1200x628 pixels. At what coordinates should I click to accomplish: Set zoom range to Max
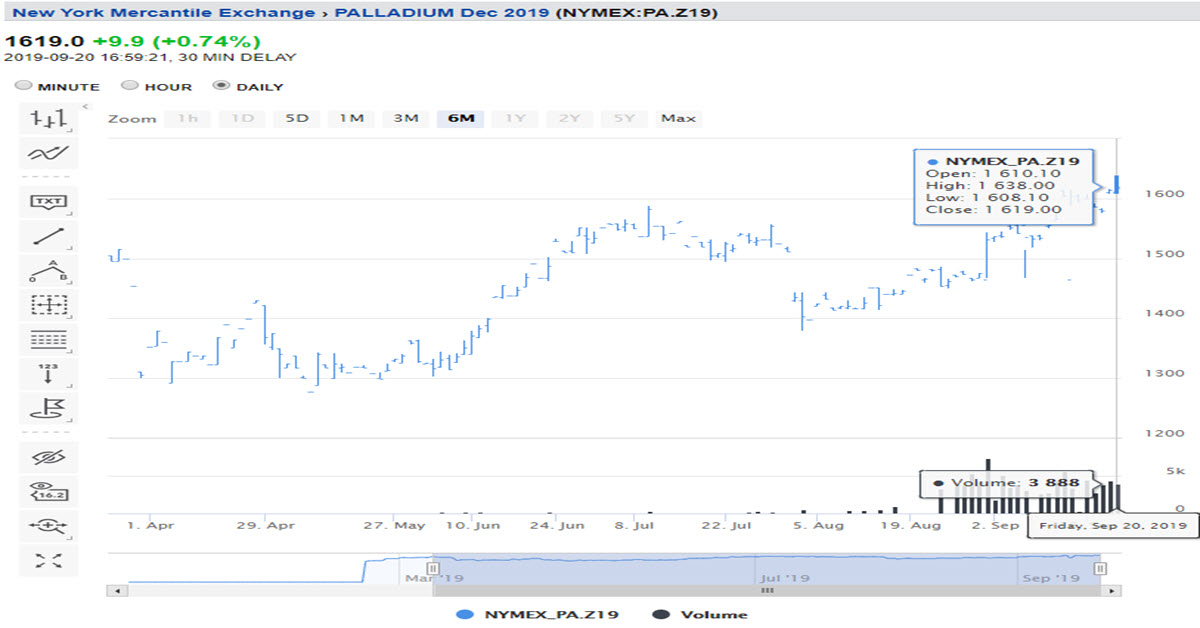click(678, 118)
